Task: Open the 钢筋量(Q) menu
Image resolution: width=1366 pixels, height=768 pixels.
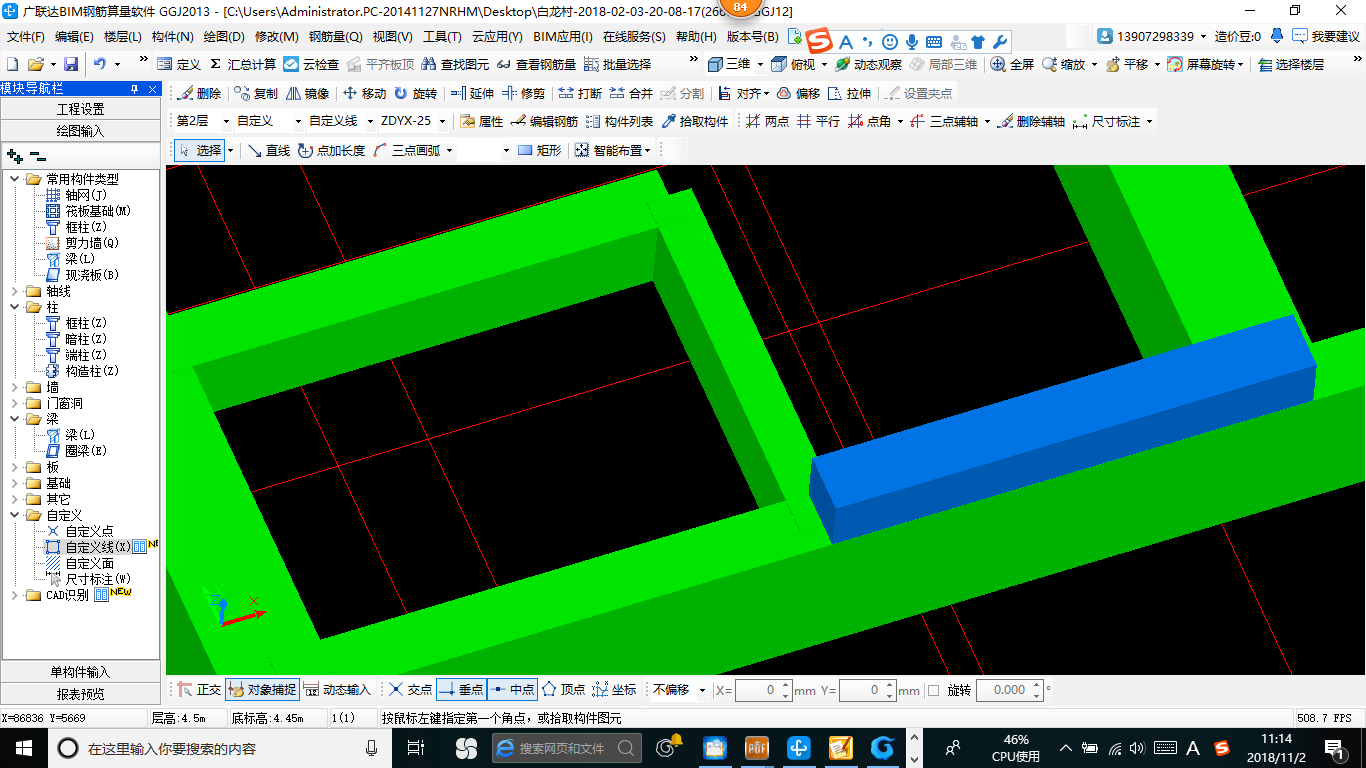Action: [x=335, y=37]
